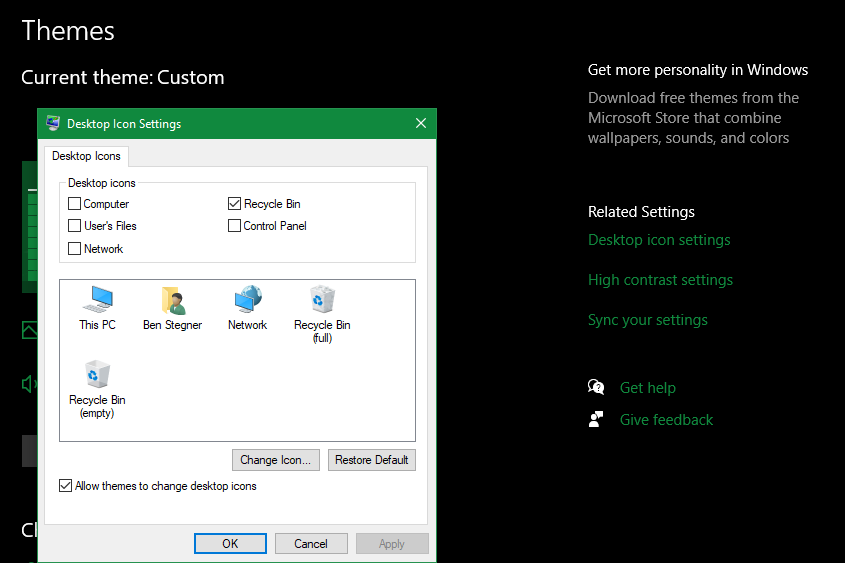Viewport: 845px width, 563px height.
Task: Click the Get help chat icon
Action: tap(597, 388)
